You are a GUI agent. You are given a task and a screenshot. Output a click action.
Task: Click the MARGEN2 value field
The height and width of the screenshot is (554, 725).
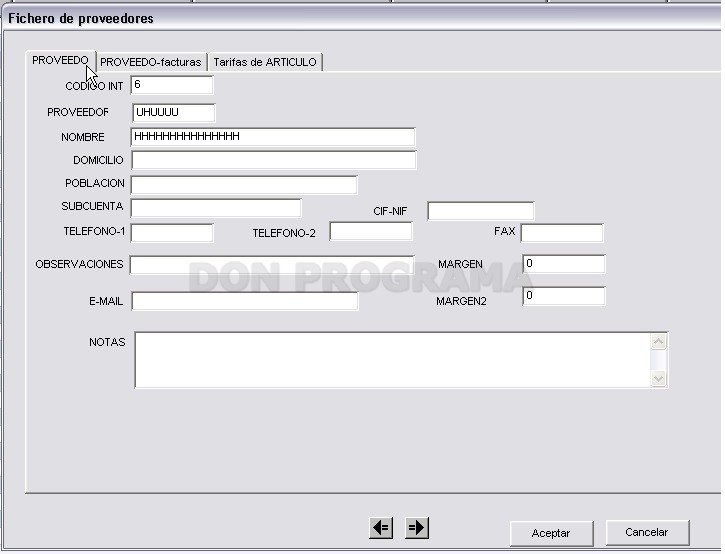(x=564, y=296)
